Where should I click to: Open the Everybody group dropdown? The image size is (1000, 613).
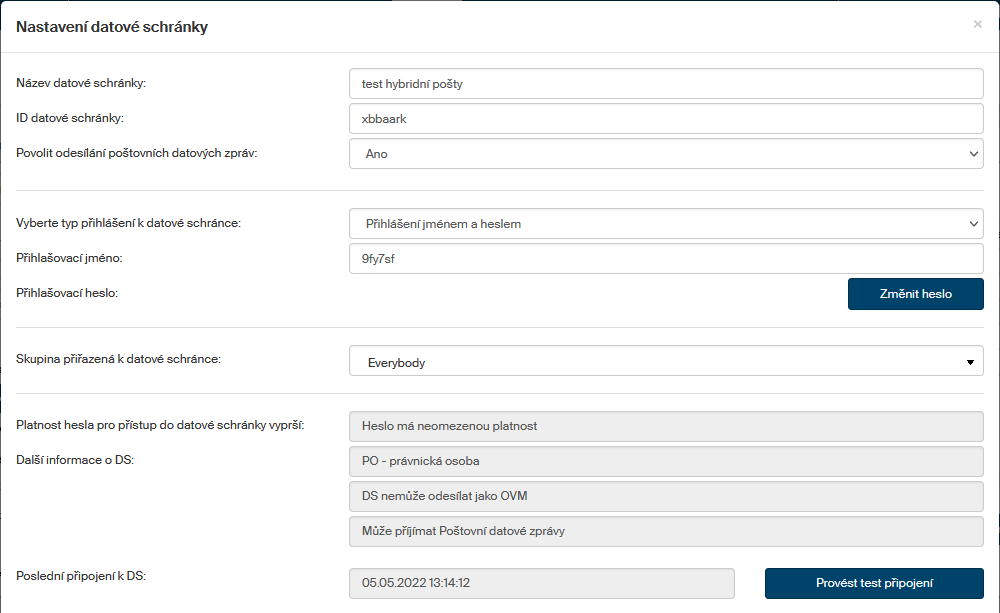click(x=666, y=362)
